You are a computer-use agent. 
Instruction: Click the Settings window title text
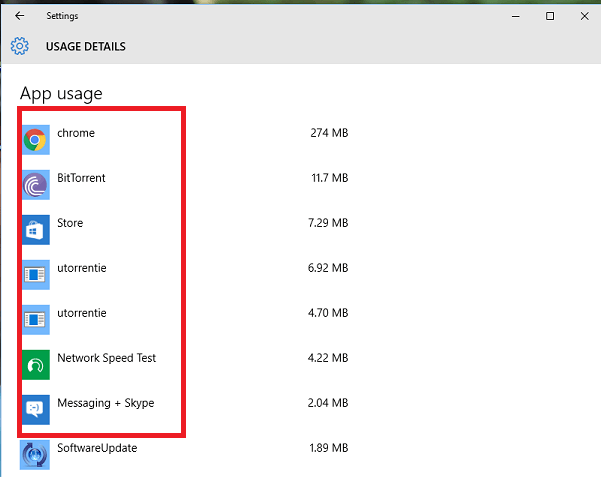pos(62,16)
